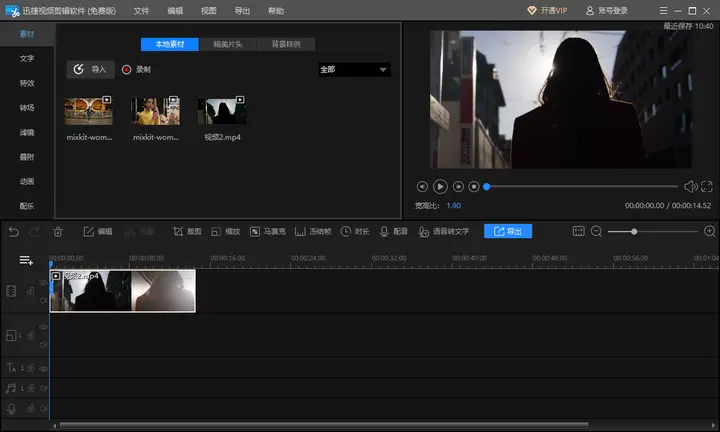Play the preview video
The width and height of the screenshot is (720, 432).
click(440, 186)
